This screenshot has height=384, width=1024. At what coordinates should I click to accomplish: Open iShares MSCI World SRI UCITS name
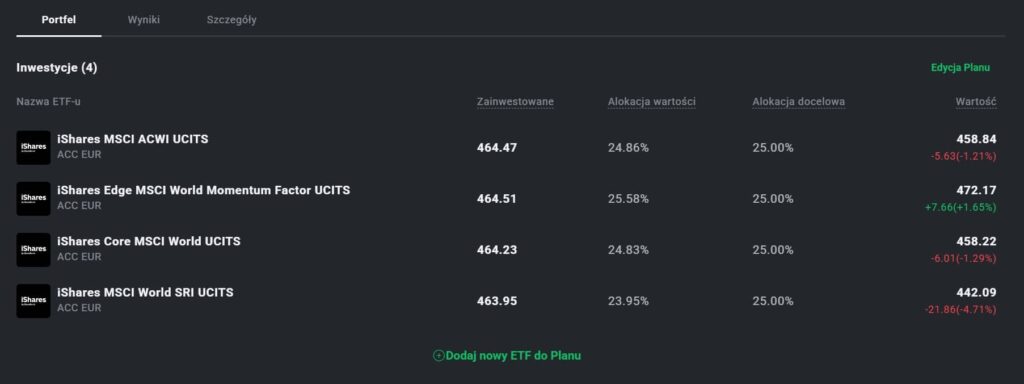point(145,292)
